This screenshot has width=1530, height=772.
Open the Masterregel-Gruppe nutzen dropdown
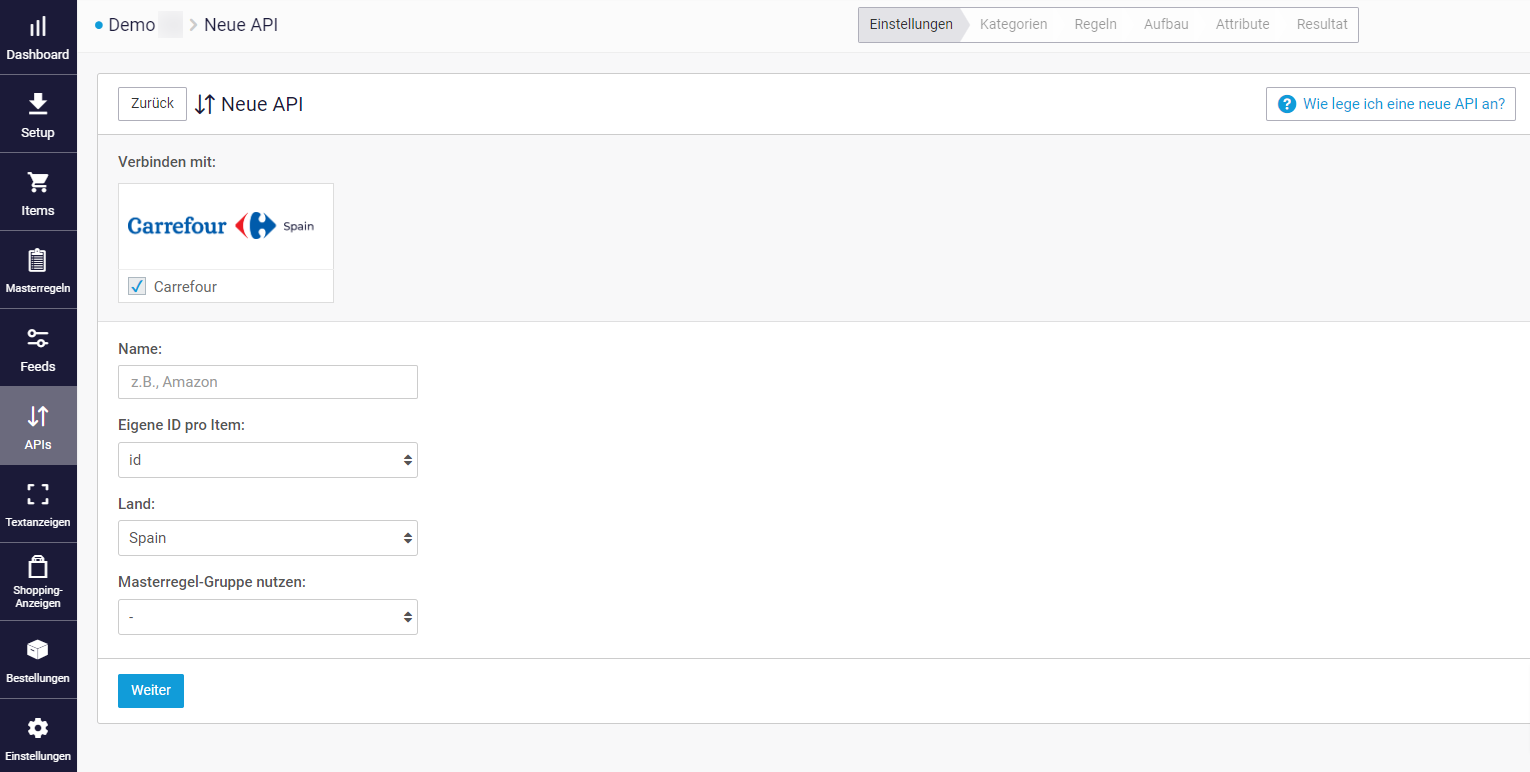pyautogui.click(x=268, y=617)
